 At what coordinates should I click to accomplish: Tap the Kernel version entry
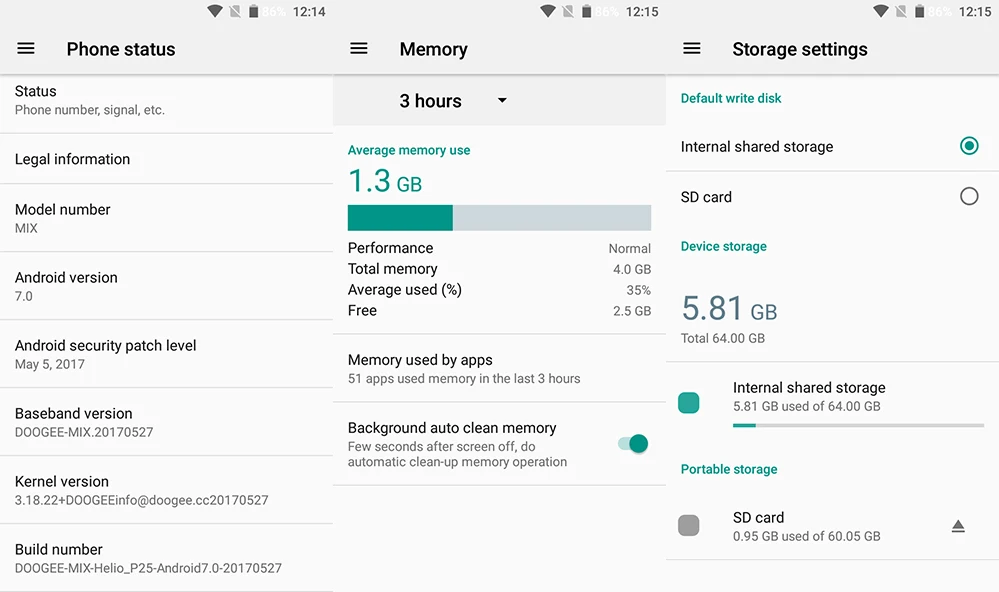(166, 490)
